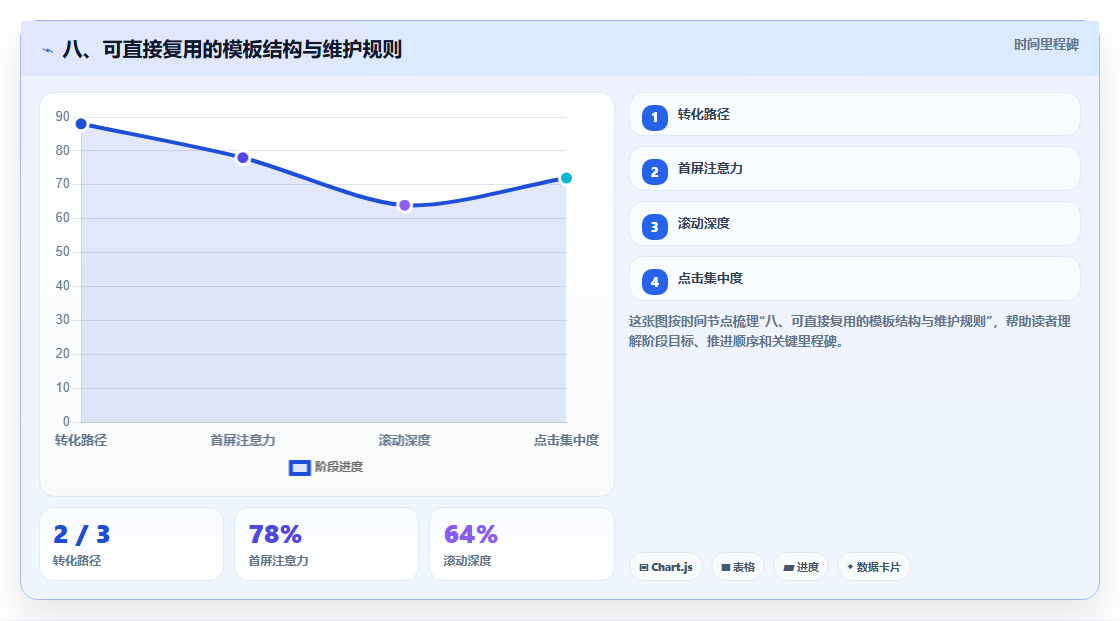Click the description paragraph starting 这张图按时间节点
This screenshot has width=1120, height=621.
pos(849,332)
